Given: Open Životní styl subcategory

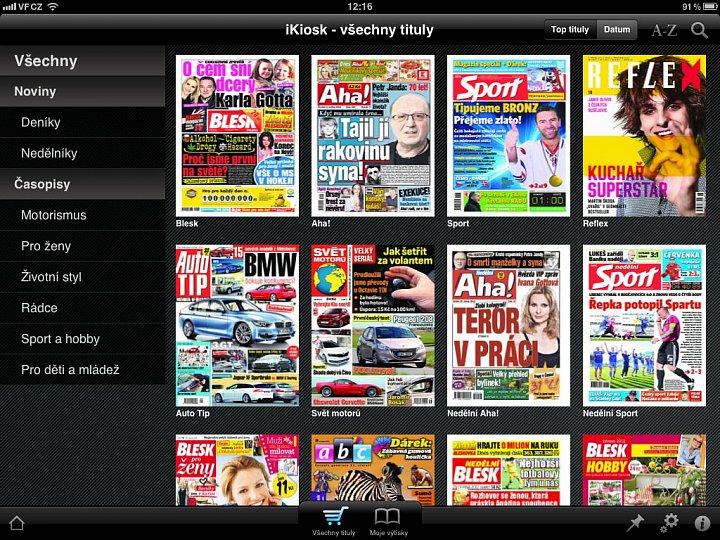Looking at the screenshot, I should pyautogui.click(x=83, y=276).
